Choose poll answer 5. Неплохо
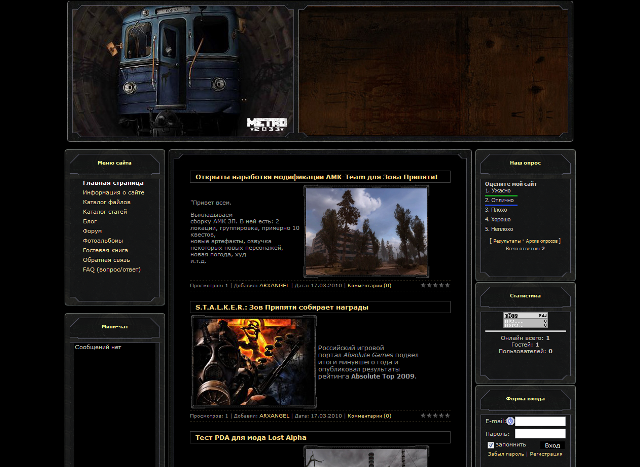The image size is (640, 467). [499, 229]
